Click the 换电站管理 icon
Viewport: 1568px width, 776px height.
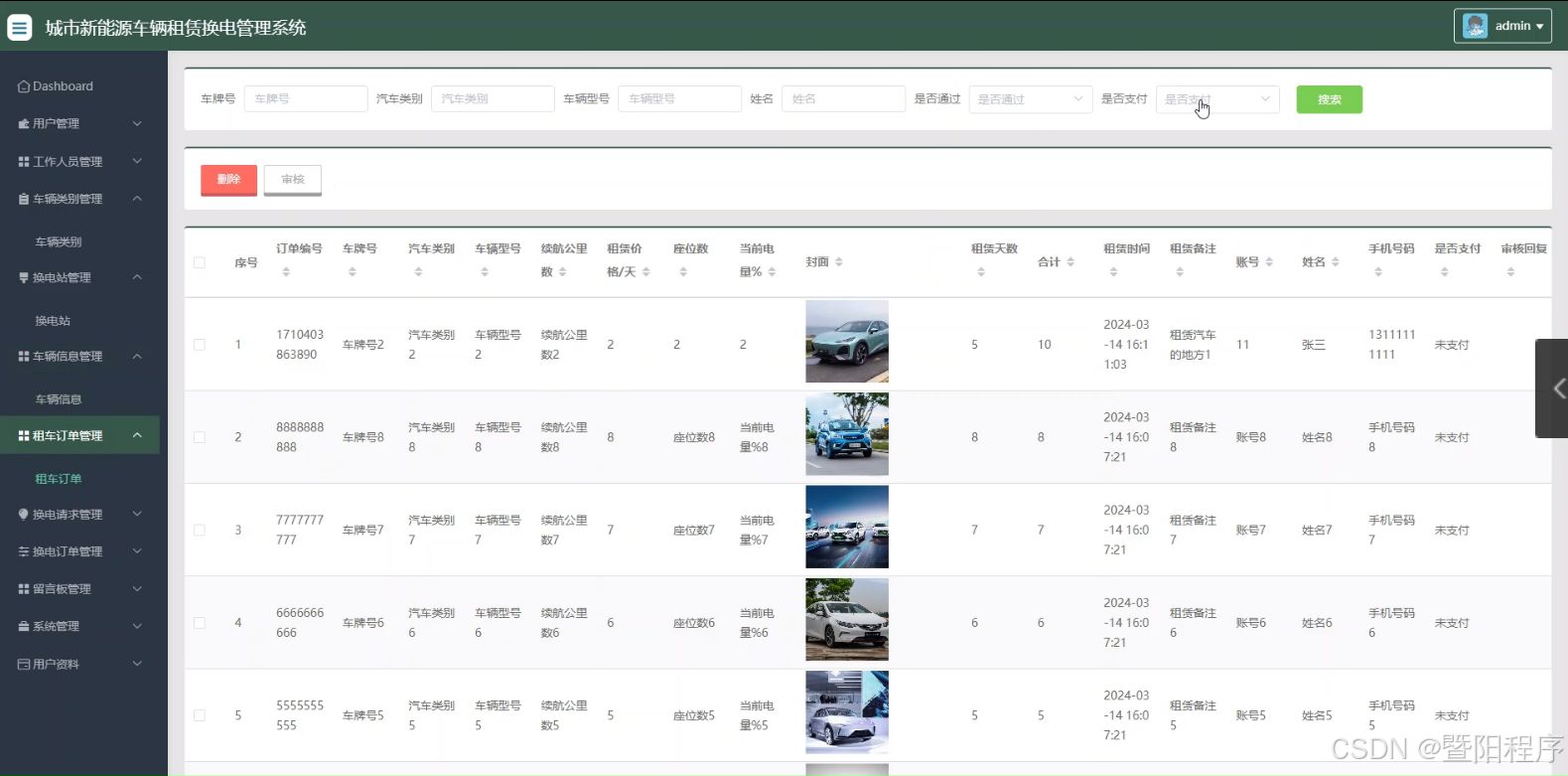point(24,278)
